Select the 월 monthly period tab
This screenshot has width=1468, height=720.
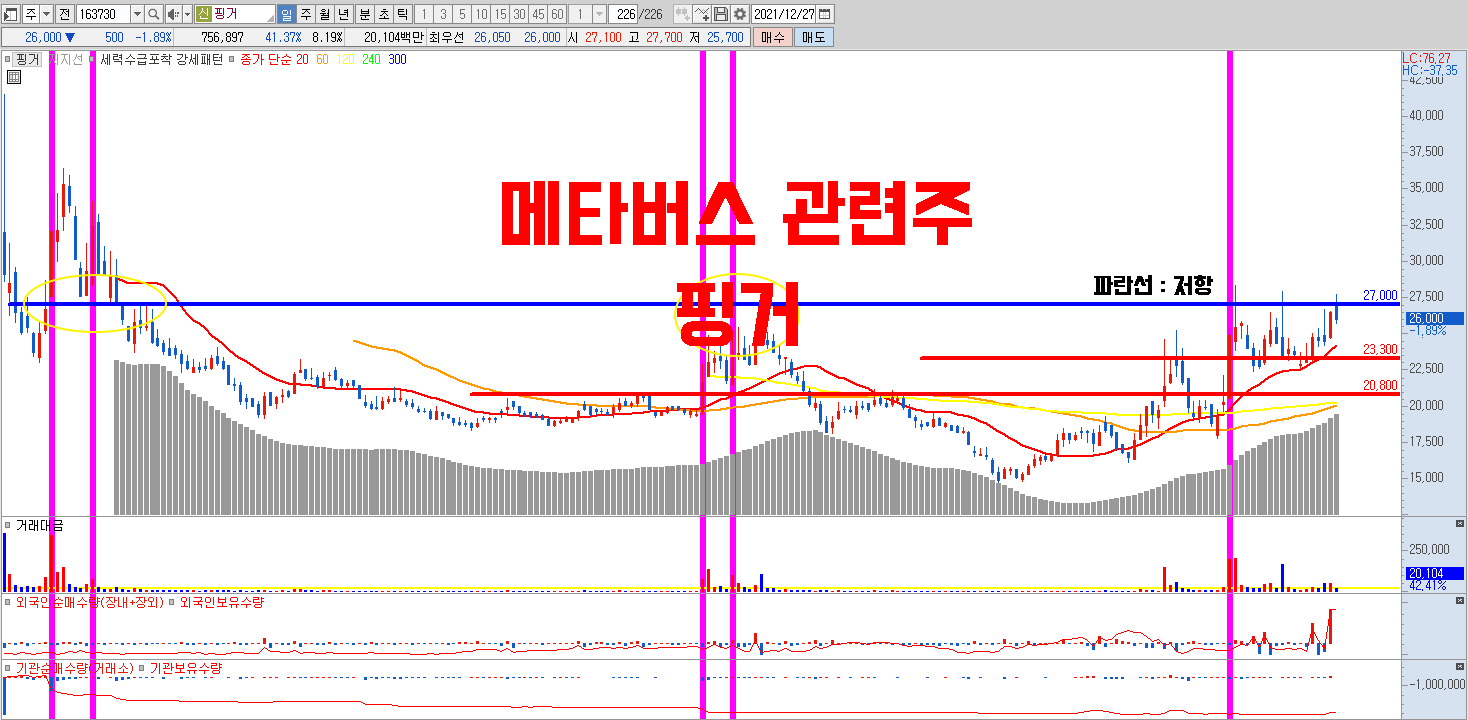325,14
